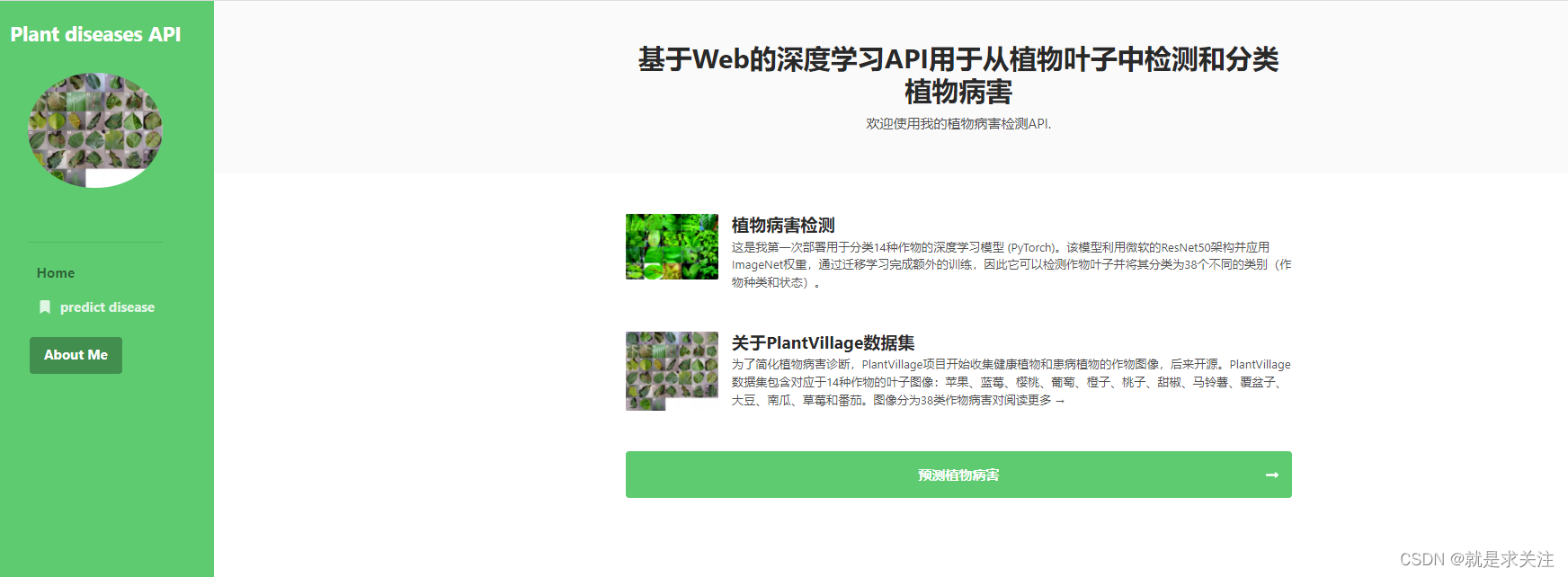The height and width of the screenshot is (577, 1568).
Task: Click the 关于PlantVillage数据集 section heading
Action: [x=823, y=343]
